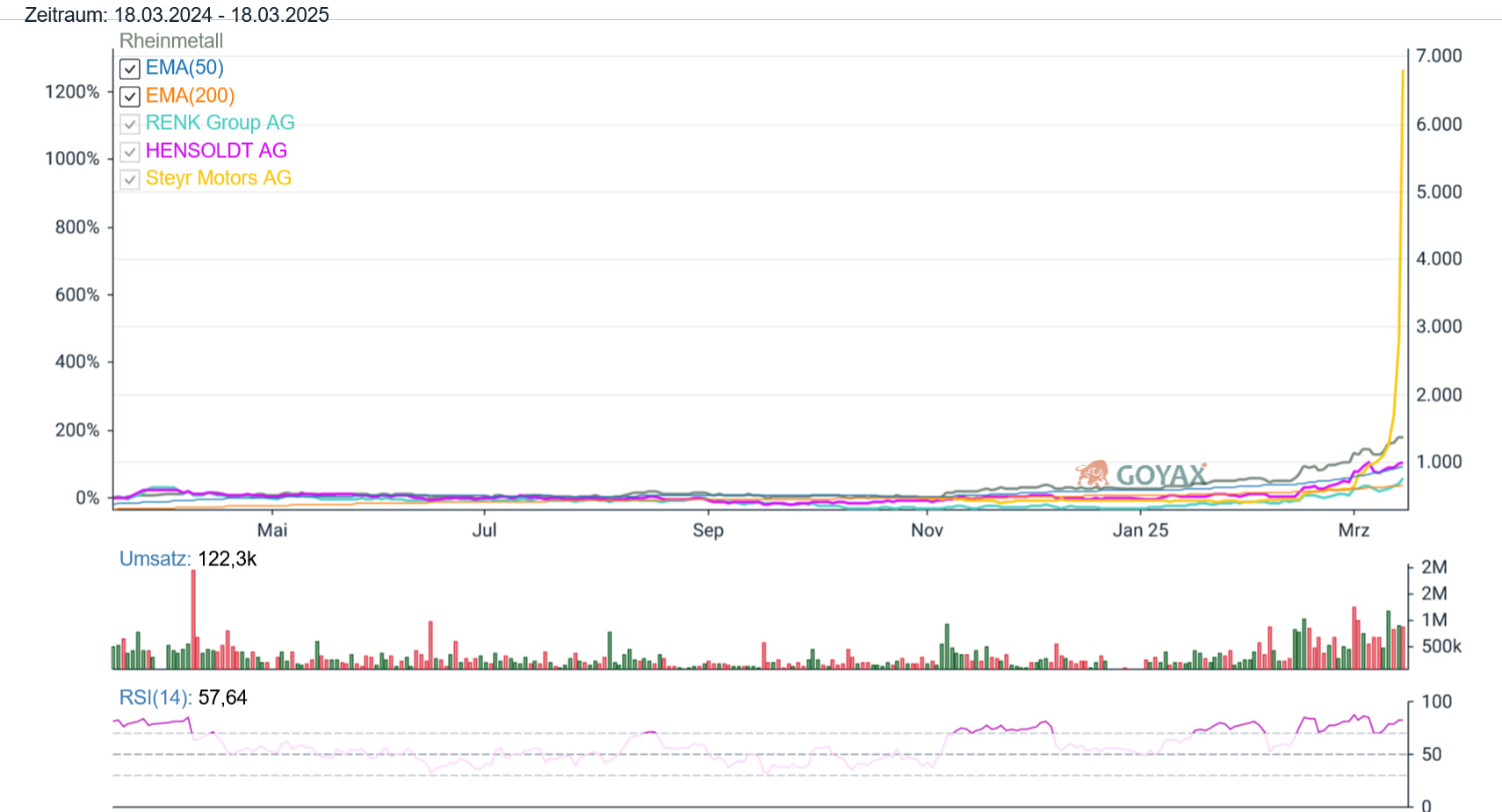The width and height of the screenshot is (1502, 812).
Task: Click the 800% left axis label
Action: [x=77, y=227]
